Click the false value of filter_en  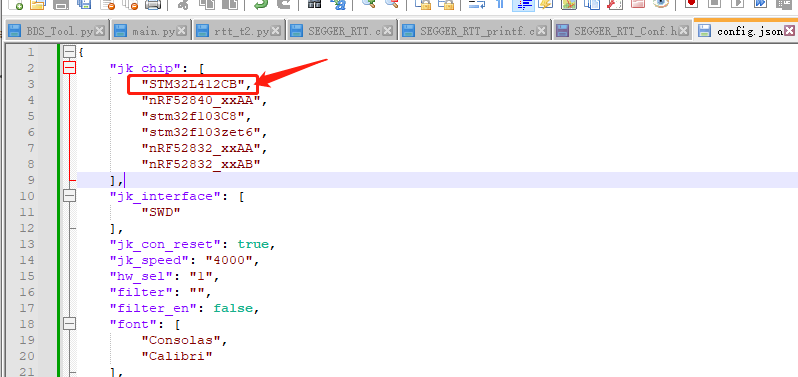point(233,308)
